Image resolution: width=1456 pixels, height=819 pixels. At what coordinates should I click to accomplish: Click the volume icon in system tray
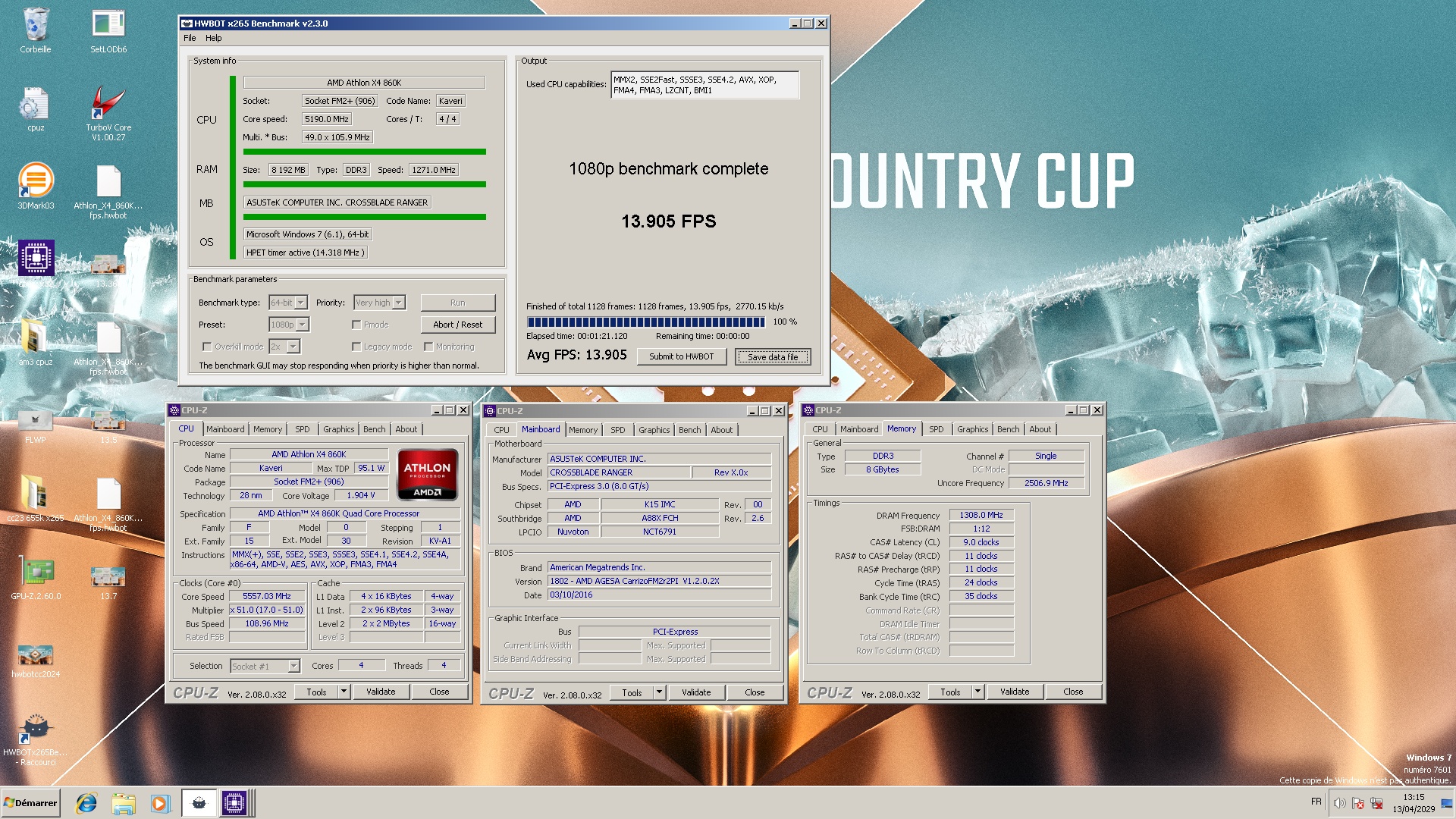point(1339,803)
